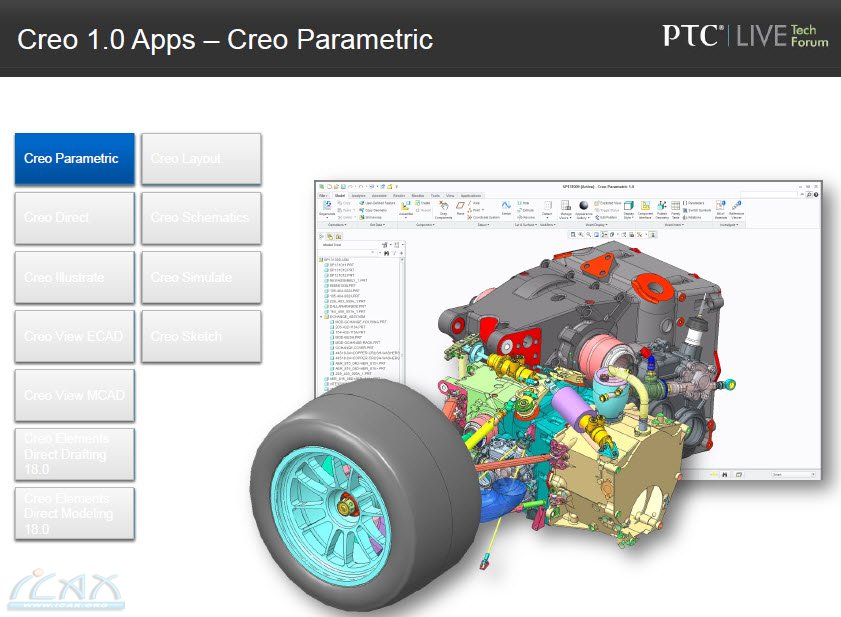
Task: Select the Creo Illustrate tile
Action: coord(75,277)
